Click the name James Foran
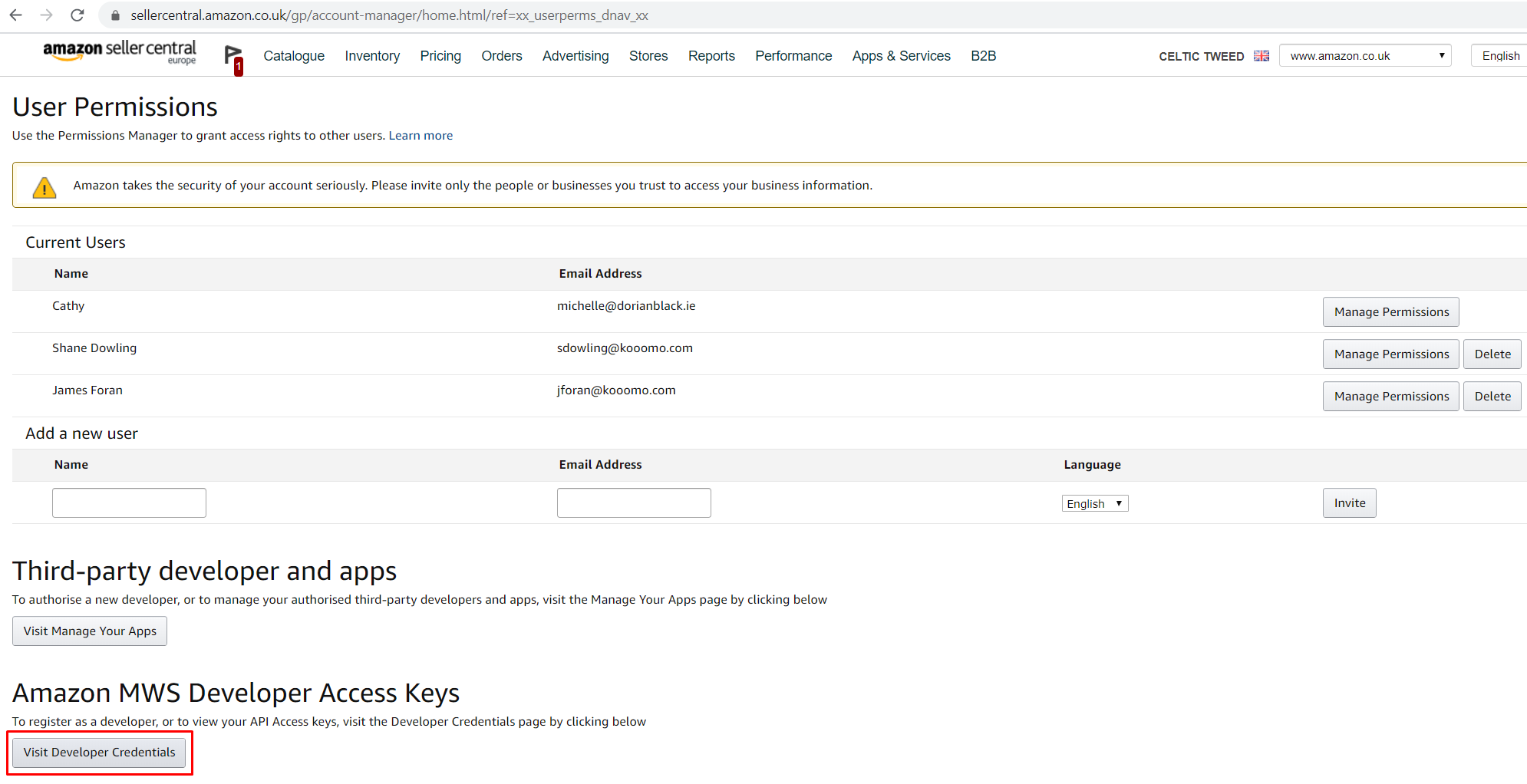1527x784 pixels. coord(87,390)
